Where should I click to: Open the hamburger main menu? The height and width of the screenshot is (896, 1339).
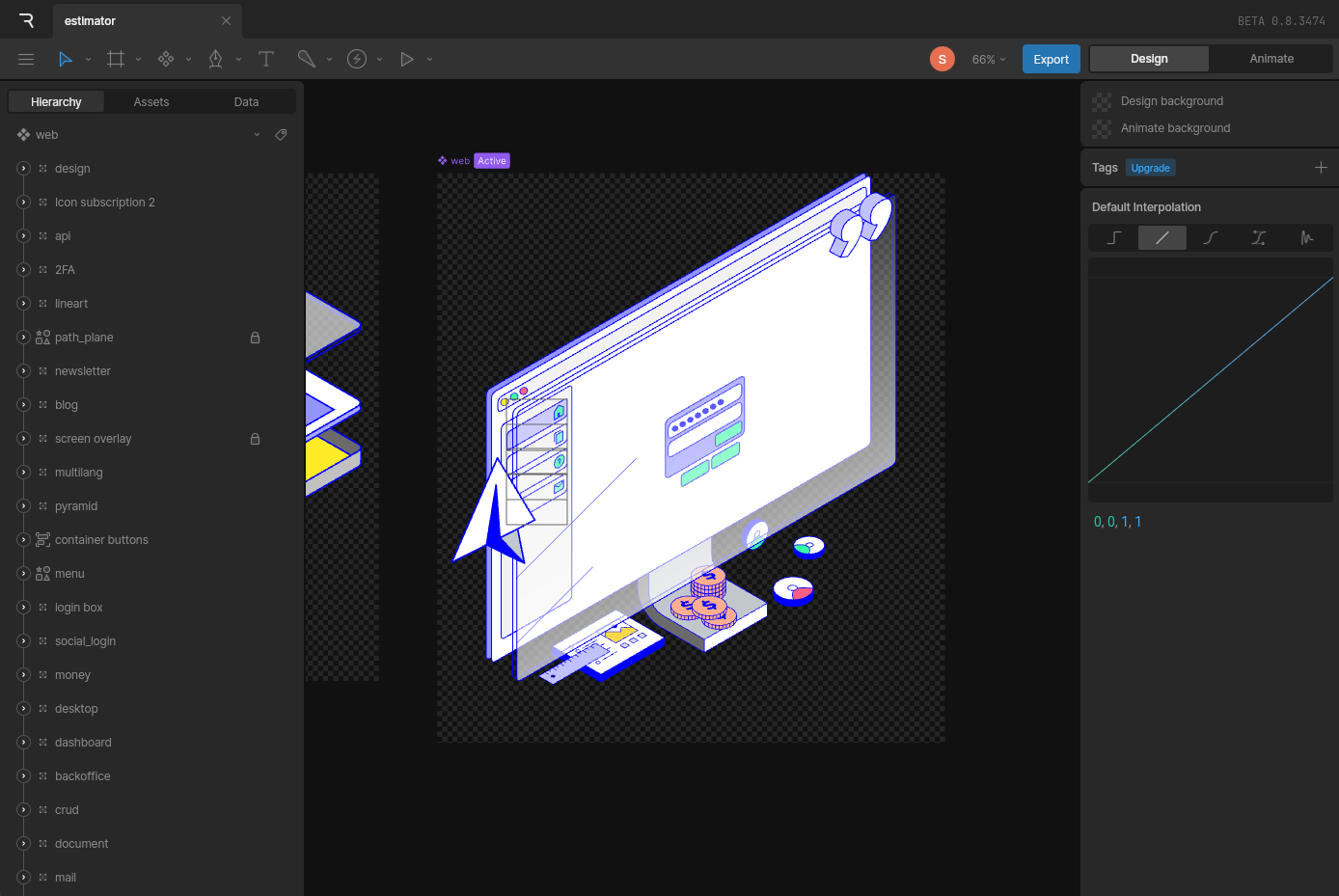[x=26, y=59]
